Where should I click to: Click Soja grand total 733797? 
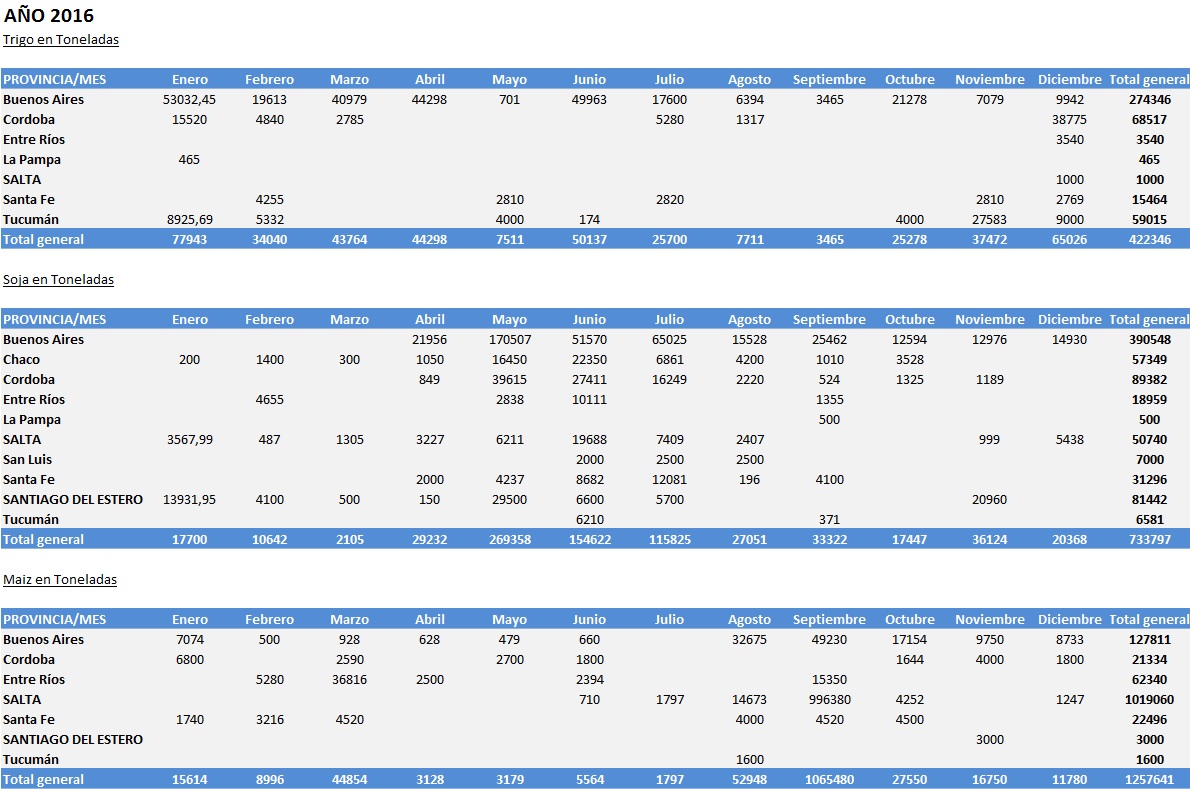(1150, 539)
